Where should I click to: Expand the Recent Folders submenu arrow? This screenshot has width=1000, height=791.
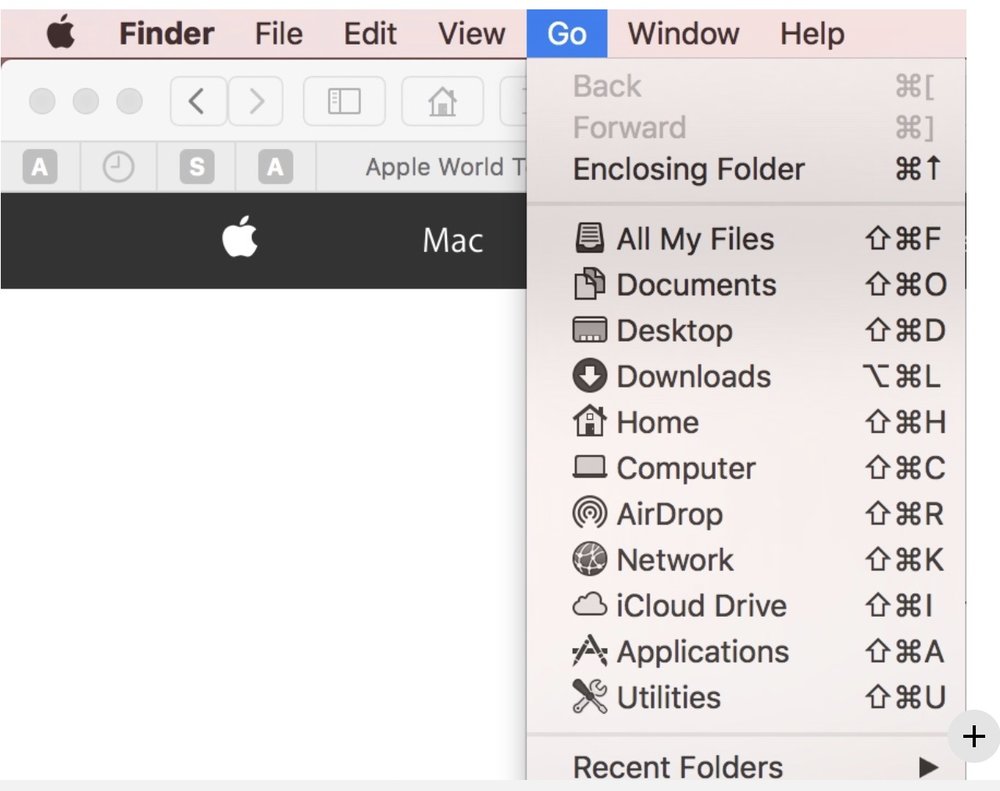click(x=929, y=767)
